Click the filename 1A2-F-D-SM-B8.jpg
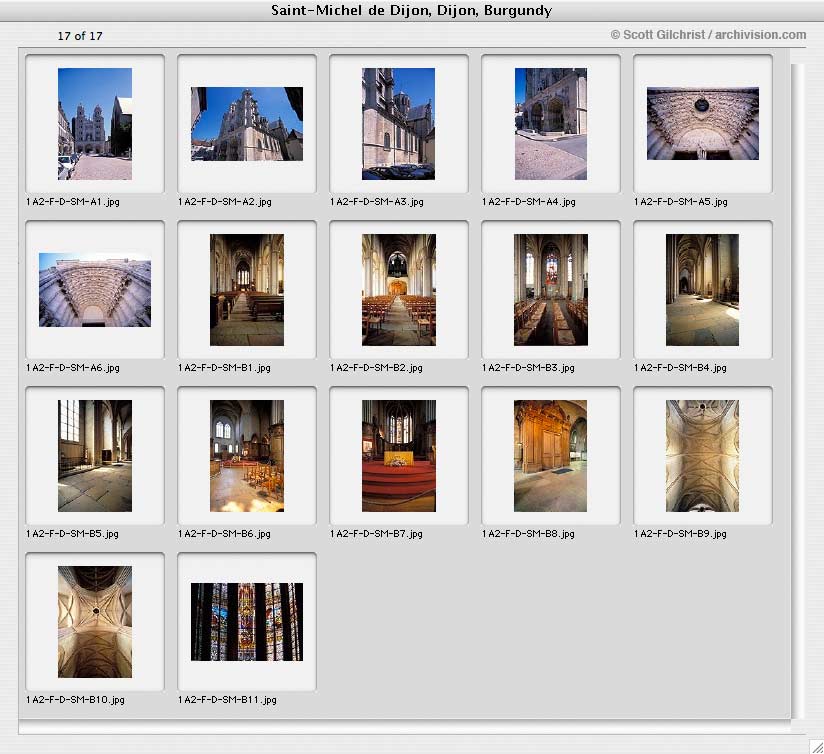Viewport: 824px width, 754px height. pyautogui.click(x=528, y=534)
